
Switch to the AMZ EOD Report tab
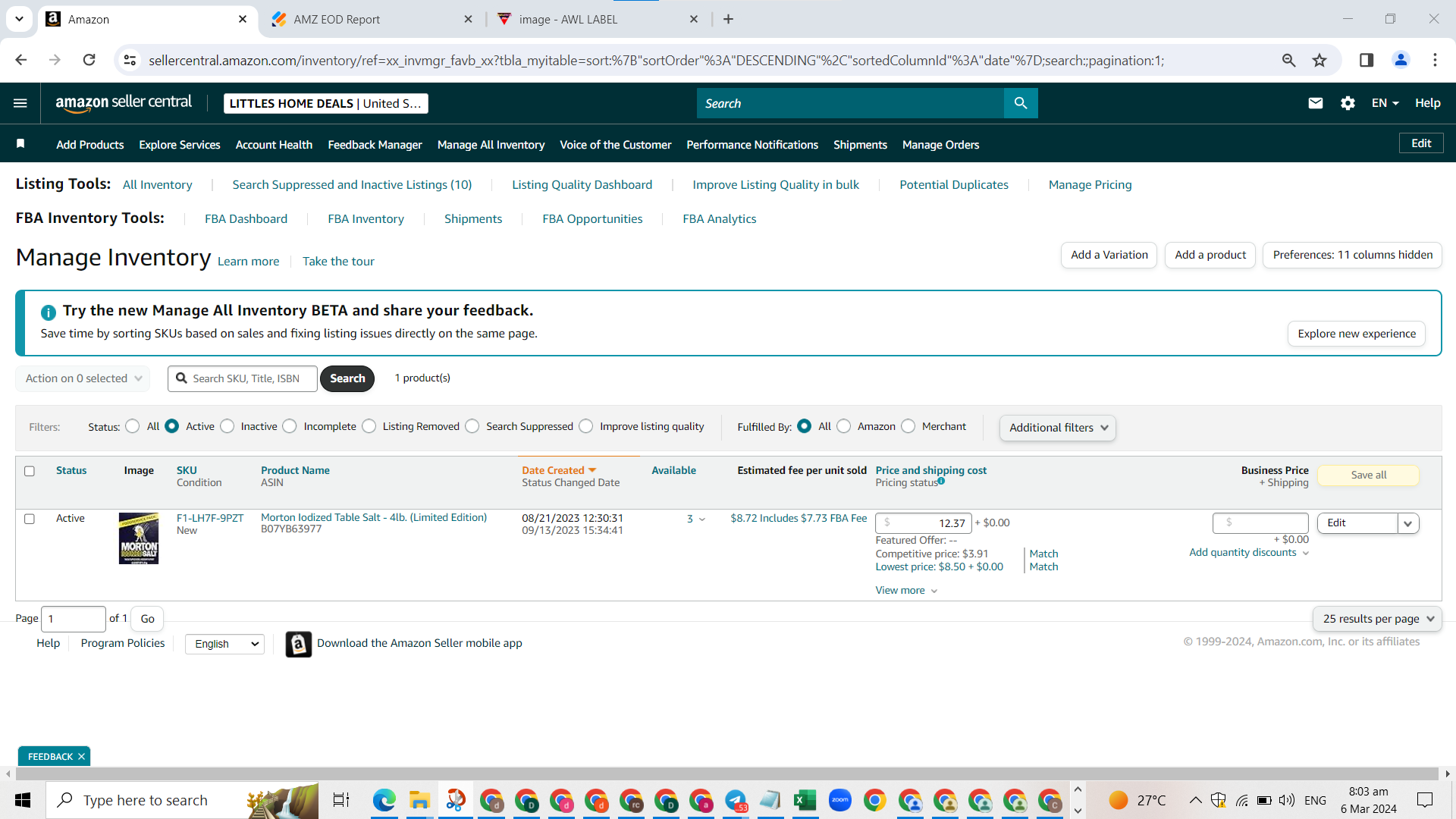point(372,19)
